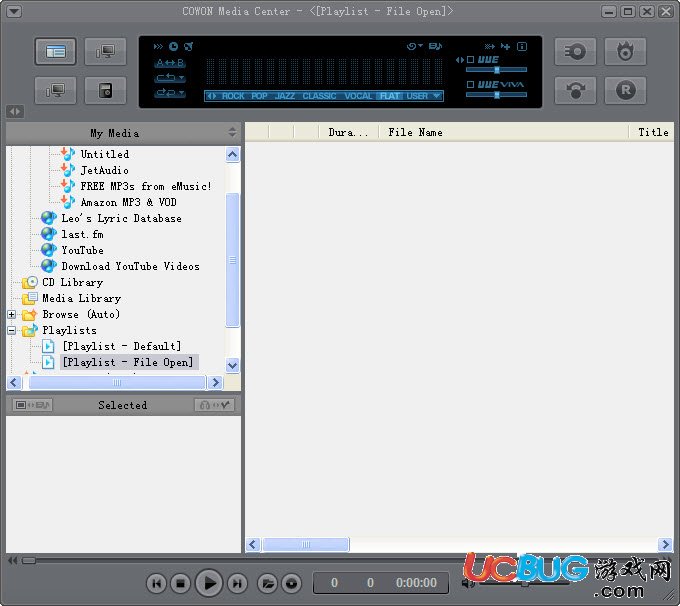This screenshot has width=680, height=606.
Task: Select JetAudio in the media tree
Action: pyautogui.click(x=105, y=170)
